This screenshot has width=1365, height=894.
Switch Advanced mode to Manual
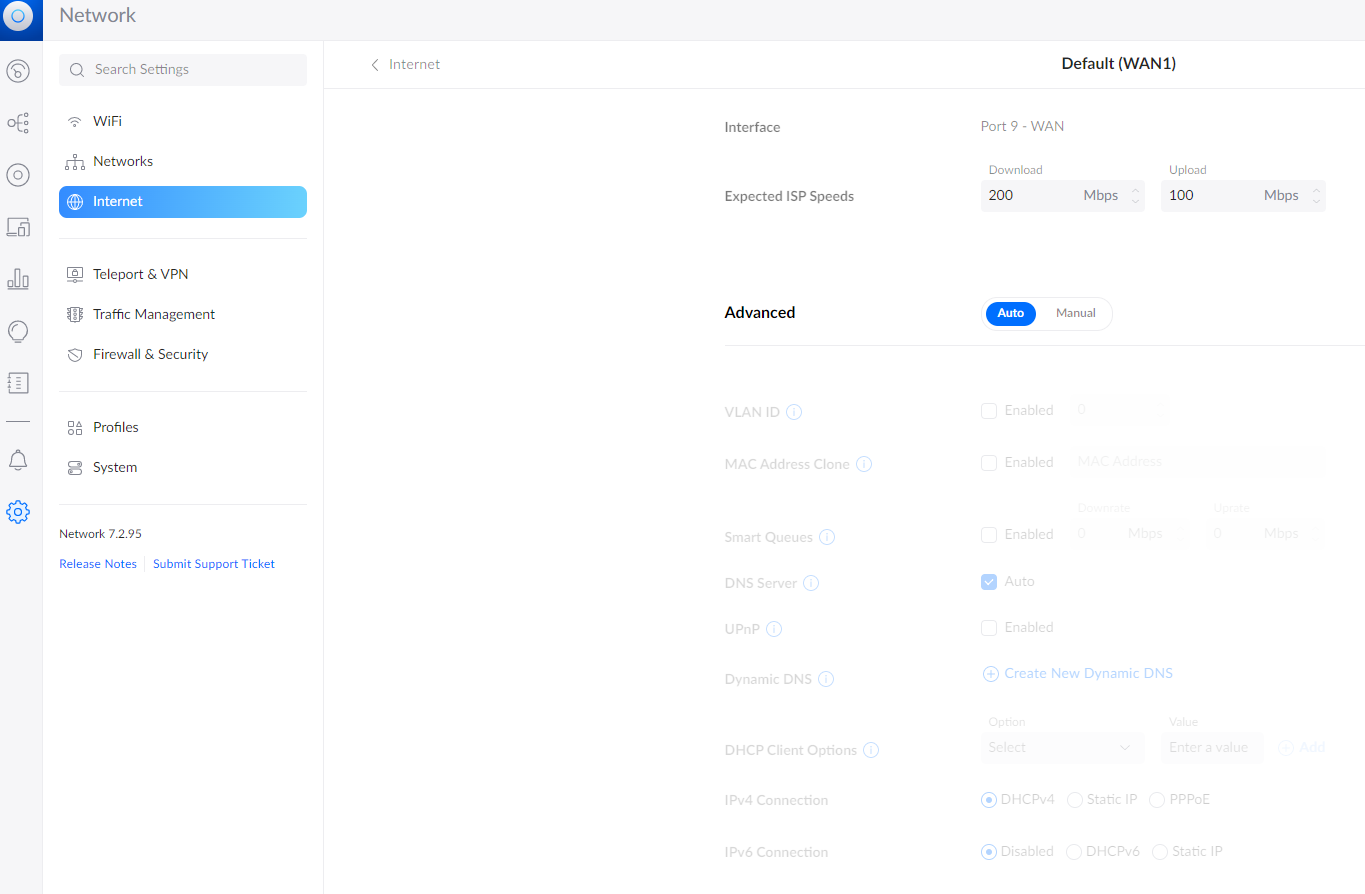(1075, 313)
